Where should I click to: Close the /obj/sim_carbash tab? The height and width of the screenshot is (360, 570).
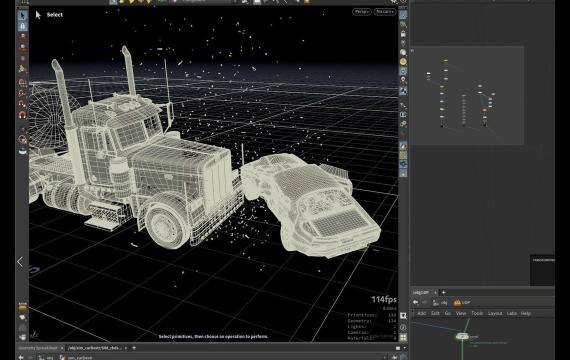[126, 348]
